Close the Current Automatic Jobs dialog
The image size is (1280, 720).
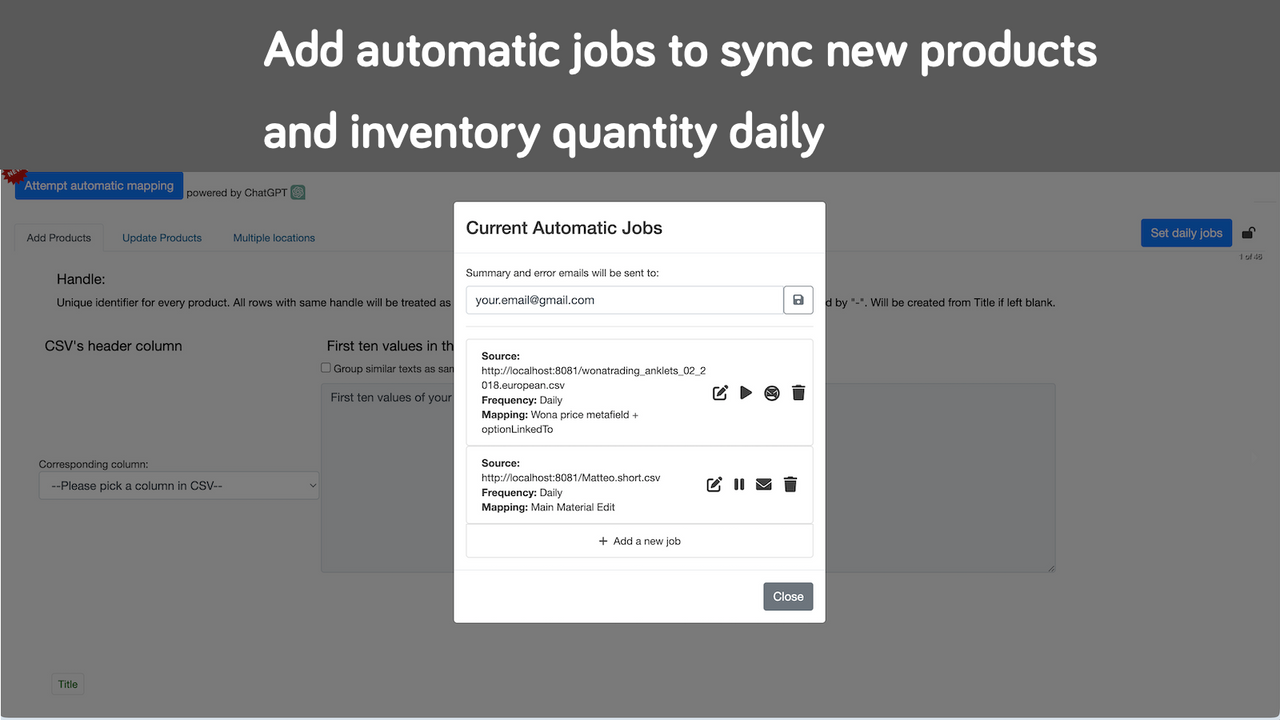788,596
